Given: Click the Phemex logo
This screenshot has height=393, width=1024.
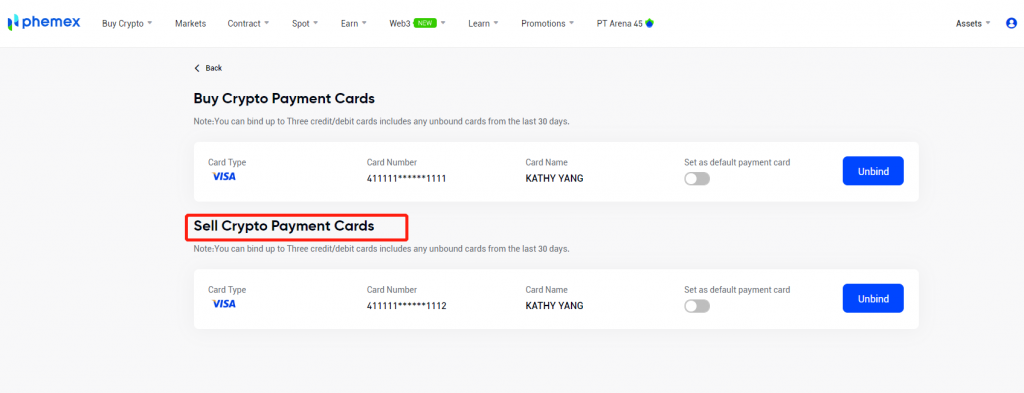Looking at the screenshot, I should [44, 22].
